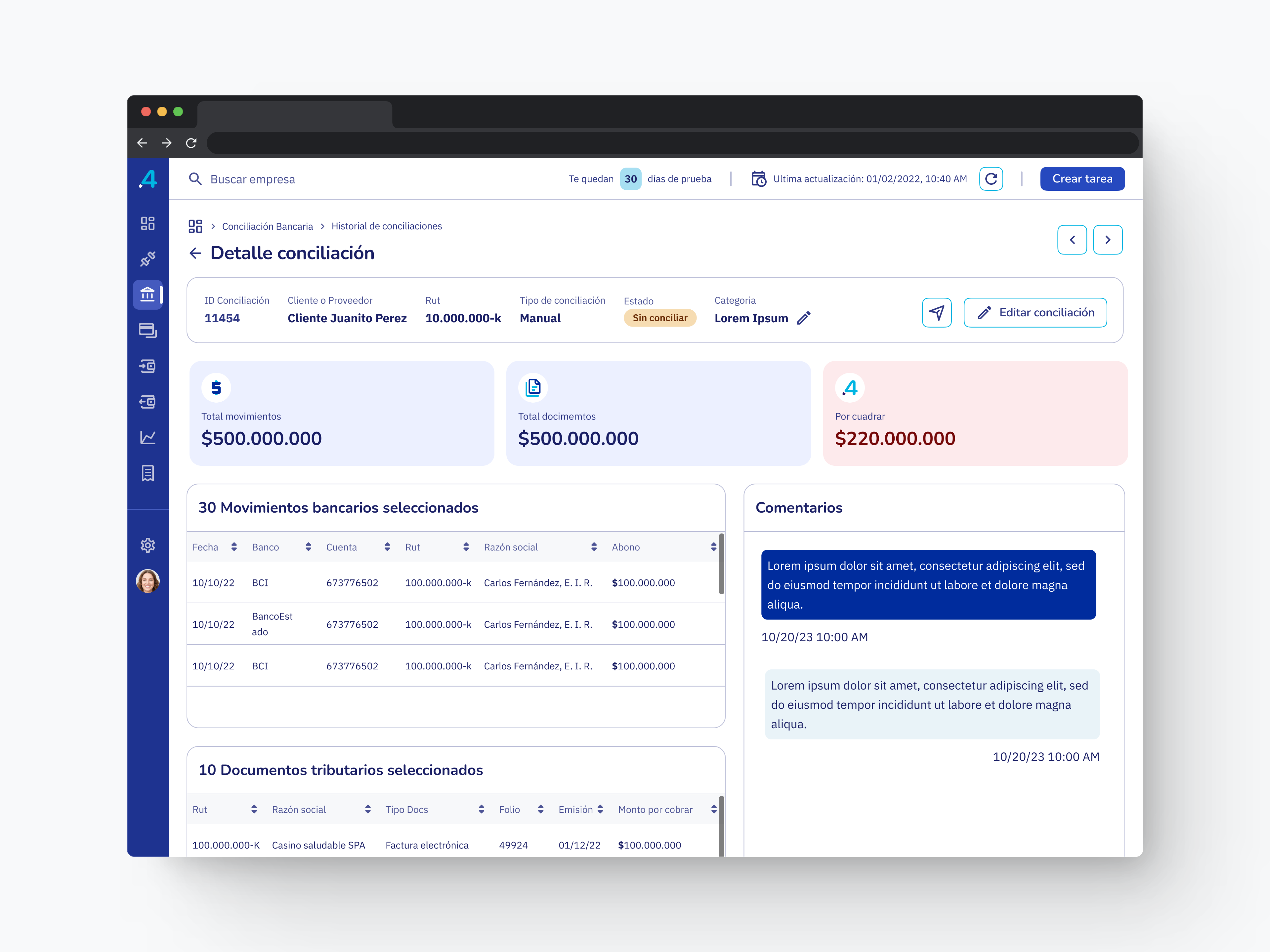Click dollar icon on Total movimientos card
Image resolution: width=1270 pixels, height=952 pixels.
click(x=216, y=388)
